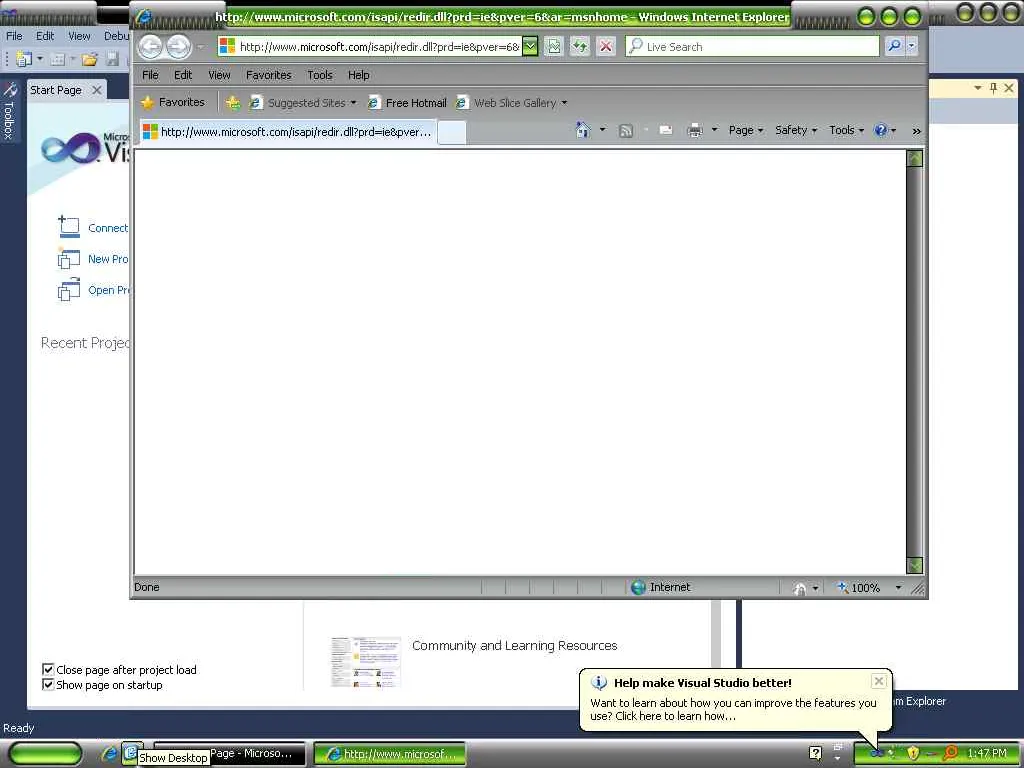Click the Add to Favorites Bar icon
Image resolution: width=1024 pixels, height=768 pixels.
click(x=232, y=103)
